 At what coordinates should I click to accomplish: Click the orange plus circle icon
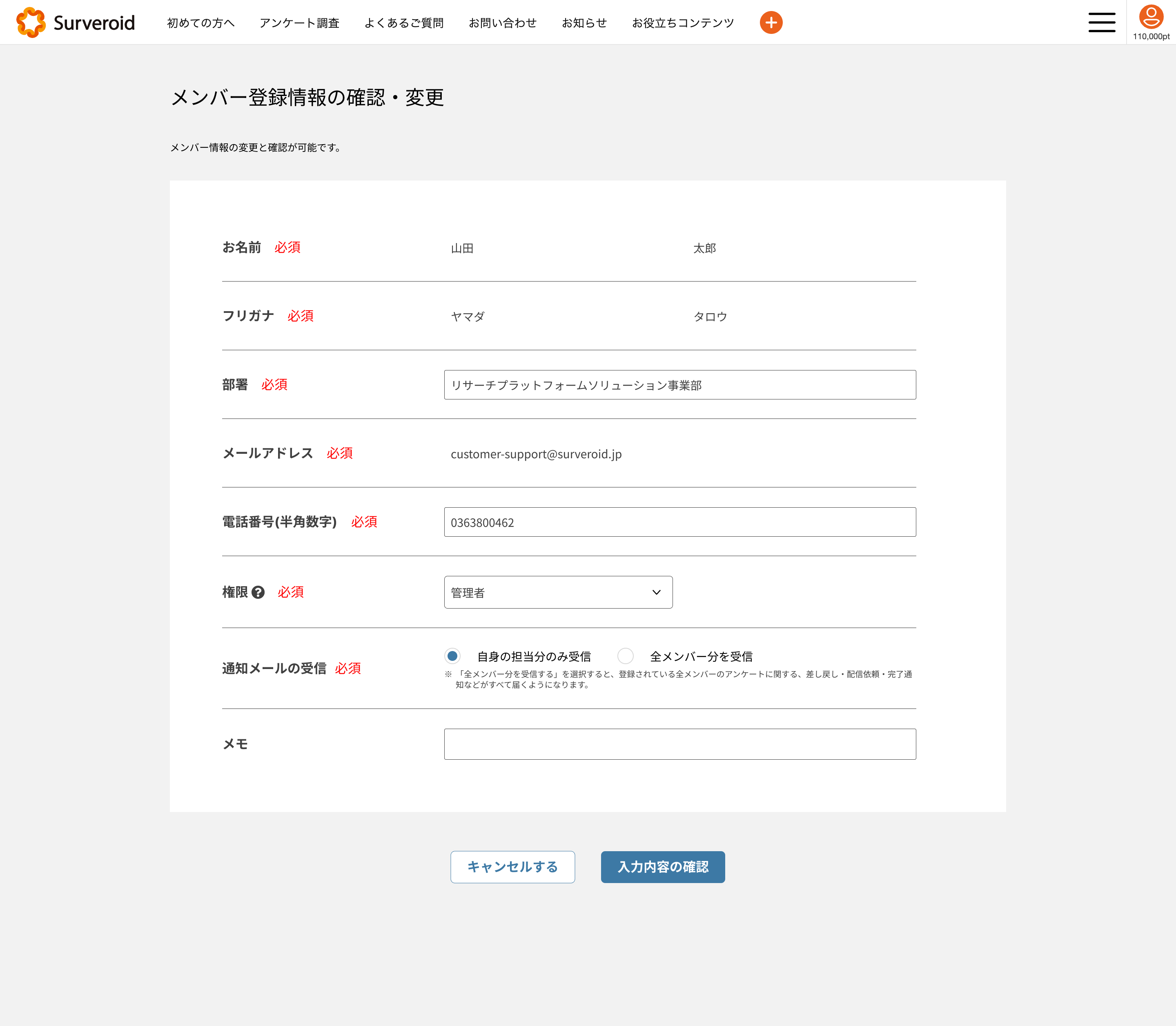click(x=771, y=22)
